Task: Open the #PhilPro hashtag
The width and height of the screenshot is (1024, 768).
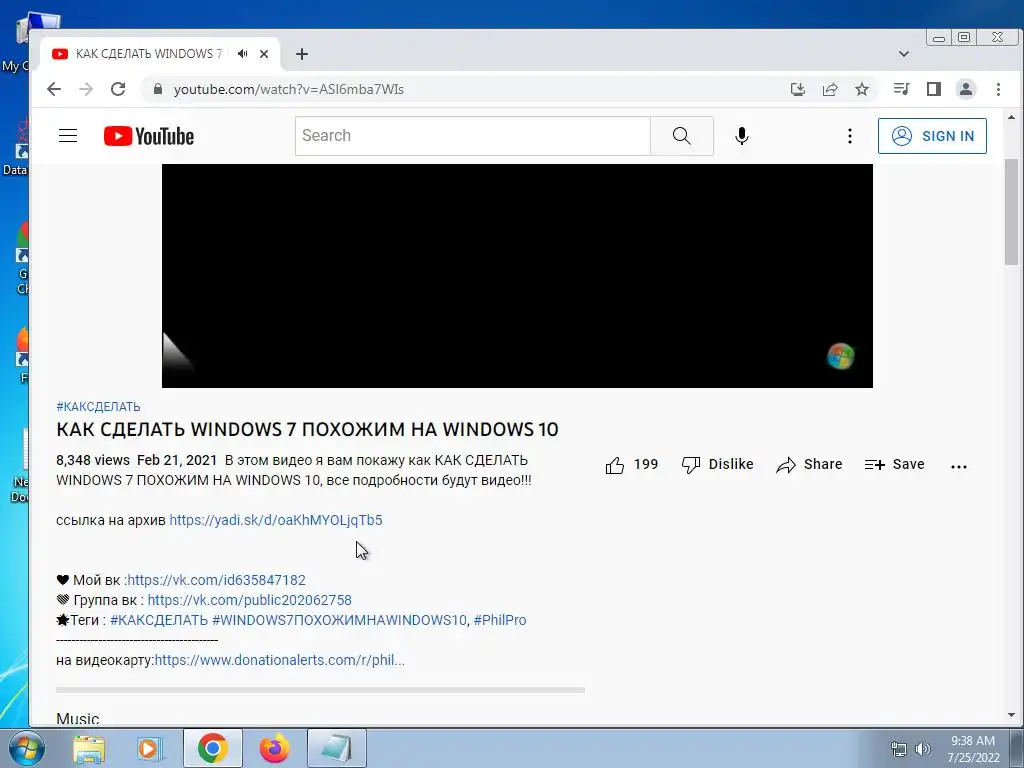Action: click(x=500, y=620)
